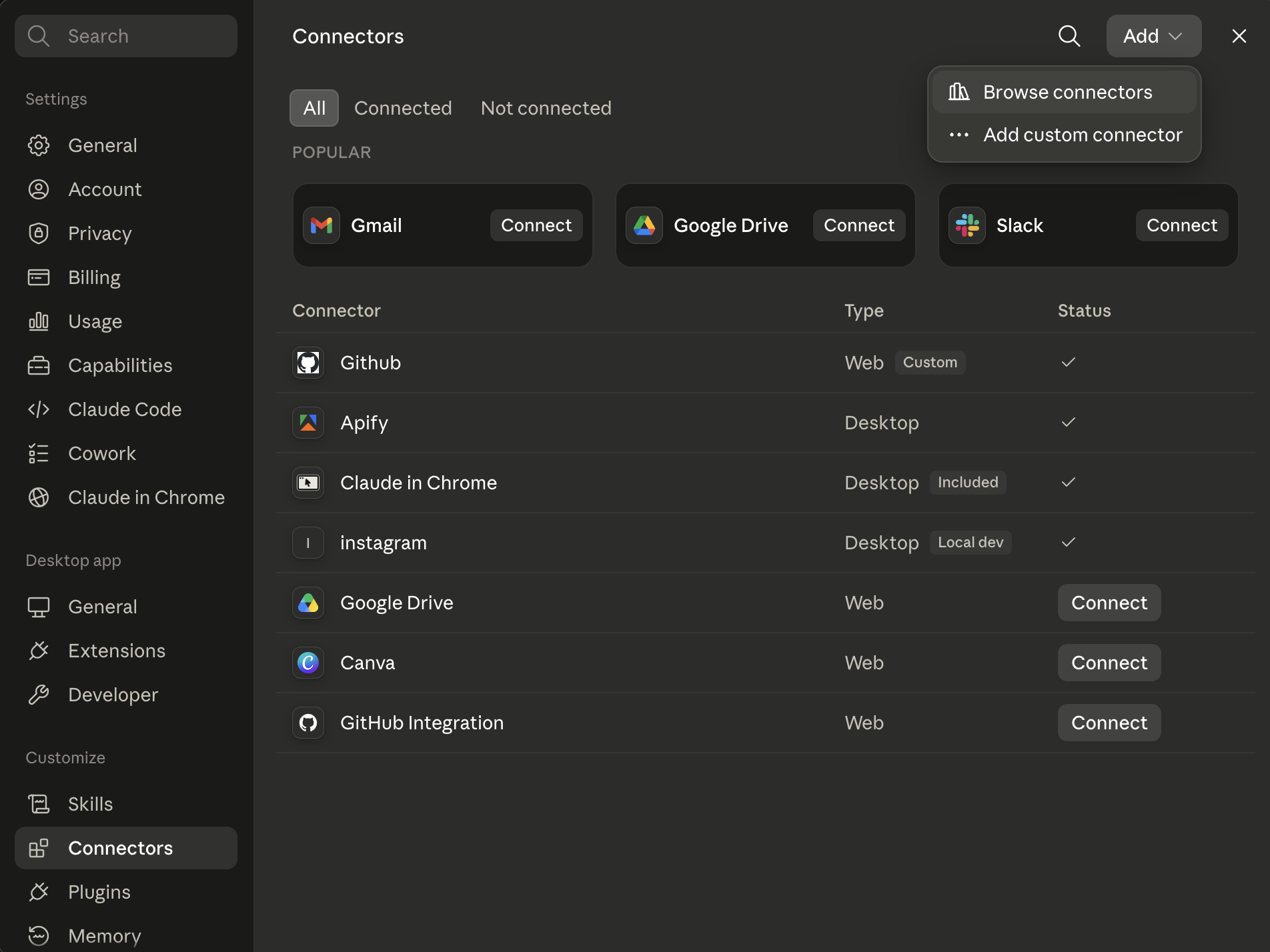Screen dimensions: 1270x952
Task: Click the Capabilities briefcase icon
Action: (x=39, y=365)
